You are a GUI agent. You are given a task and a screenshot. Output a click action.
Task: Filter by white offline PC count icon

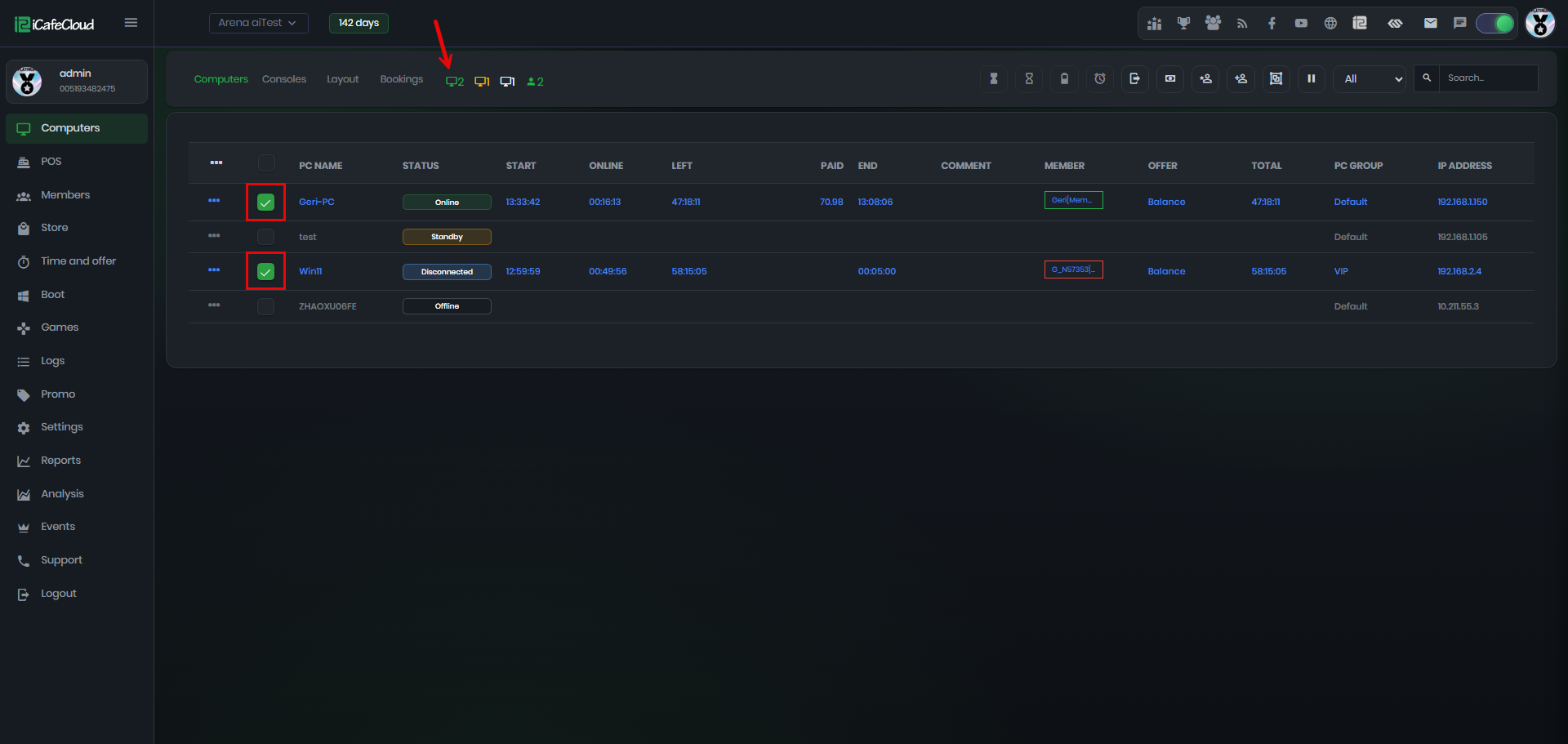click(x=507, y=82)
